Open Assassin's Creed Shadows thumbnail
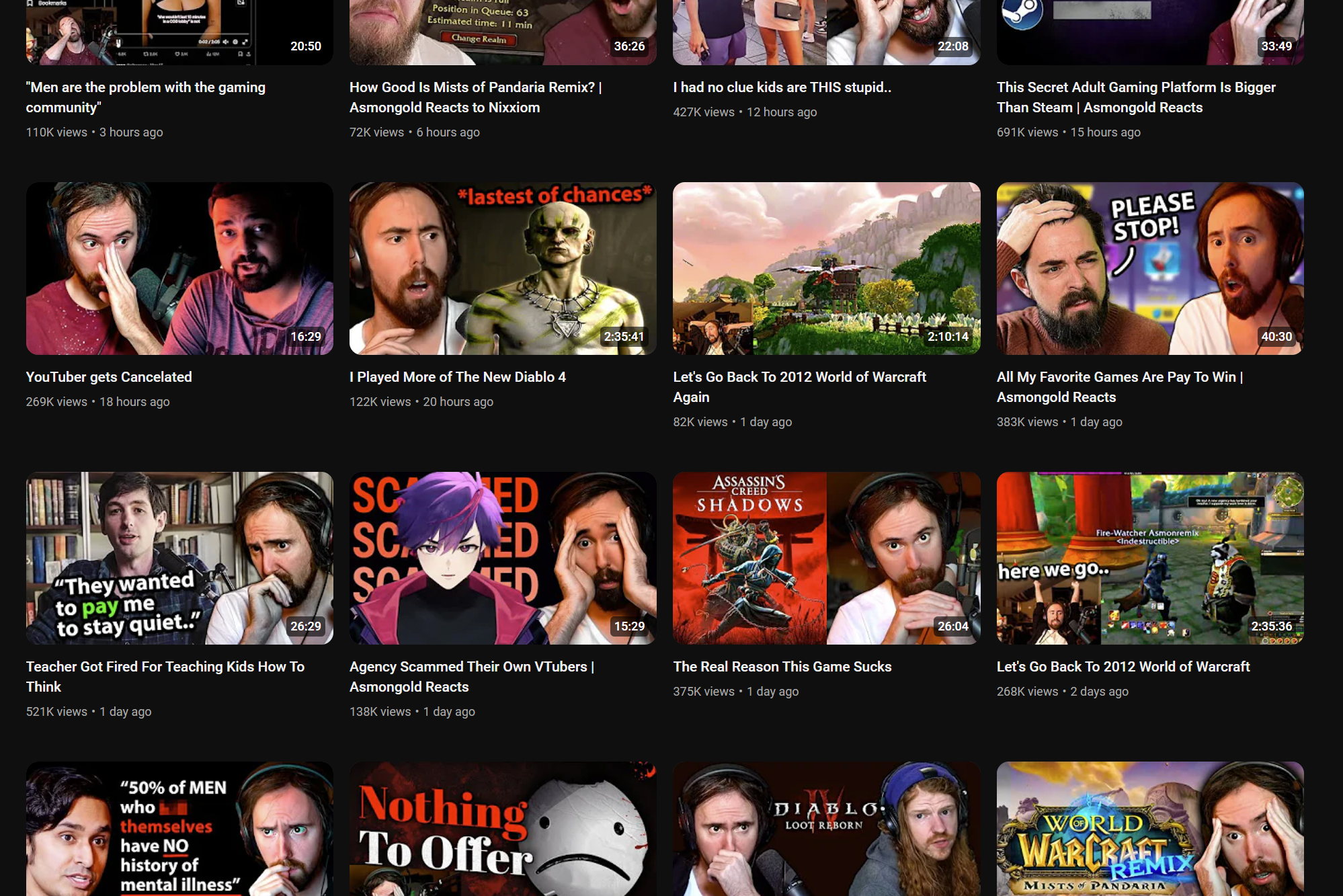1343x896 pixels. coord(826,558)
